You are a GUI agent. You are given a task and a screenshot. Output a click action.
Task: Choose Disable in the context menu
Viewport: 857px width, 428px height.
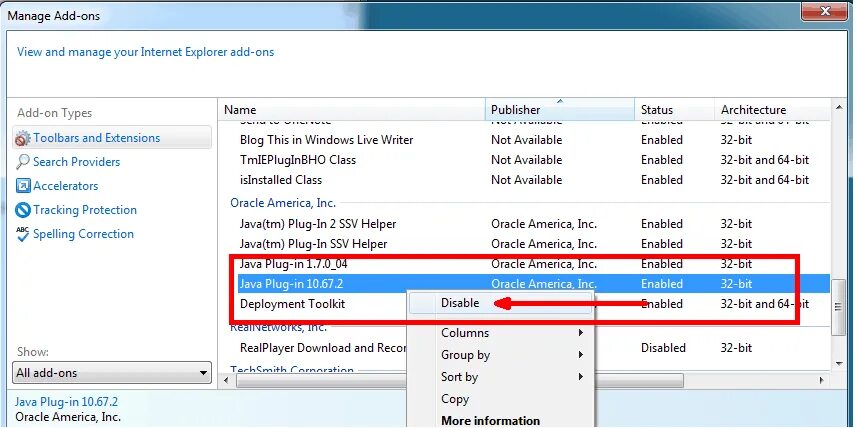click(x=500, y=303)
